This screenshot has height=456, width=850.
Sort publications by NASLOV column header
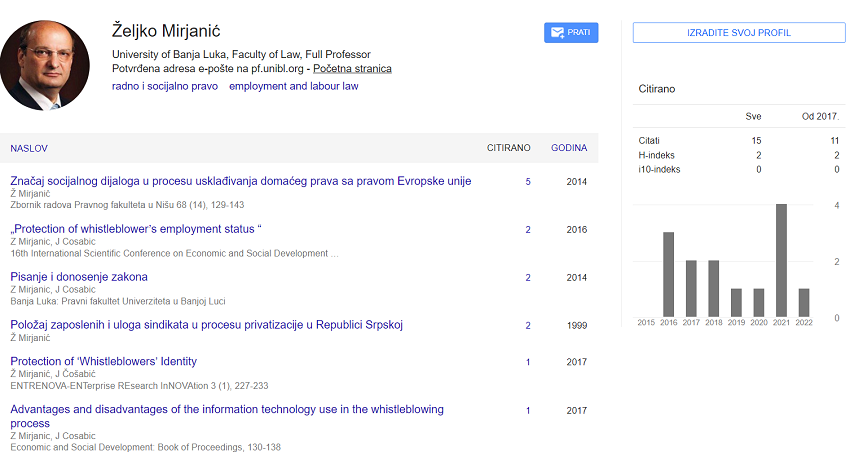[x=29, y=148]
